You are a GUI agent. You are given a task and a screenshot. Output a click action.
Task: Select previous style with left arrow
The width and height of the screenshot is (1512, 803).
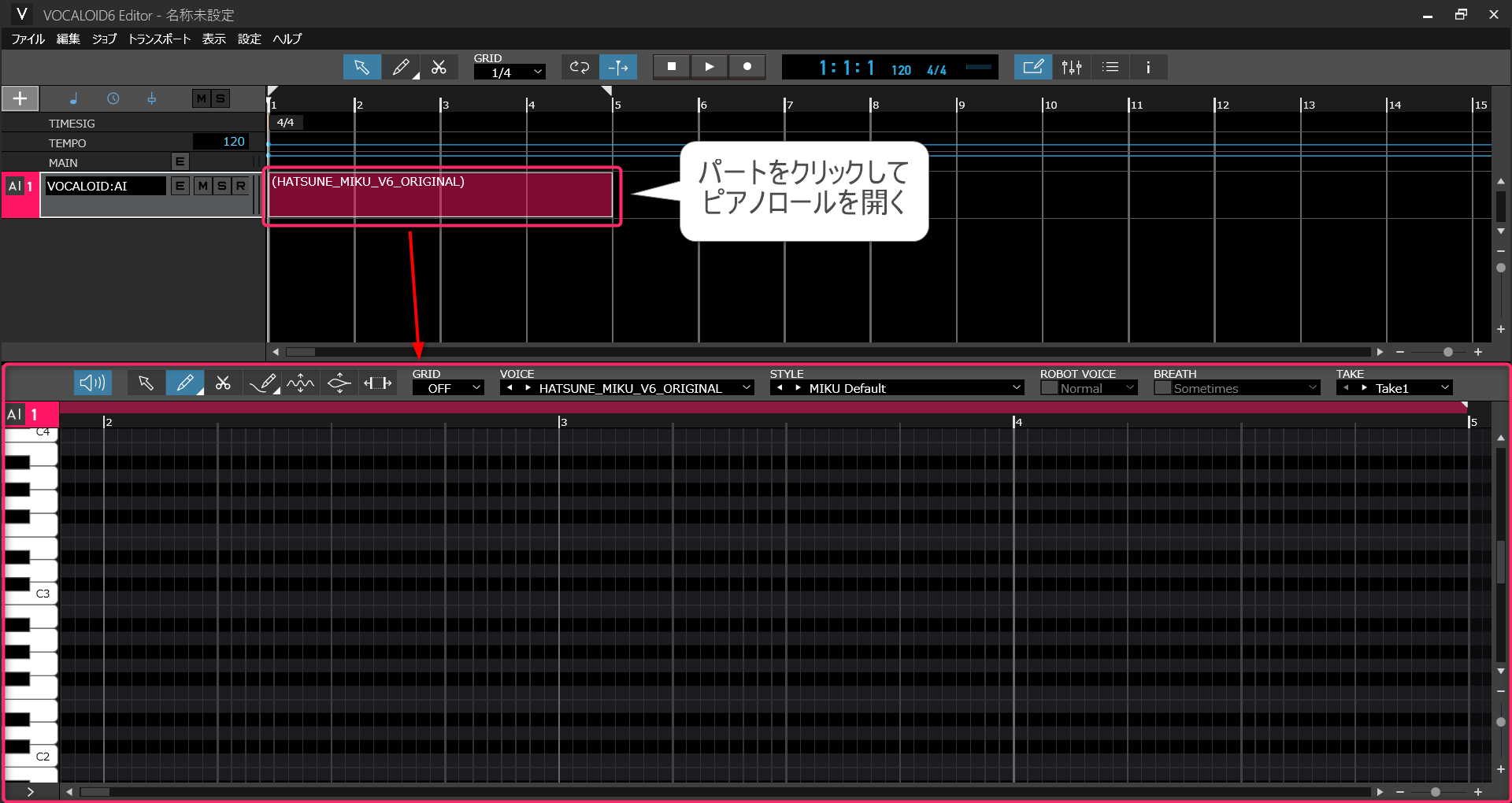[x=780, y=388]
